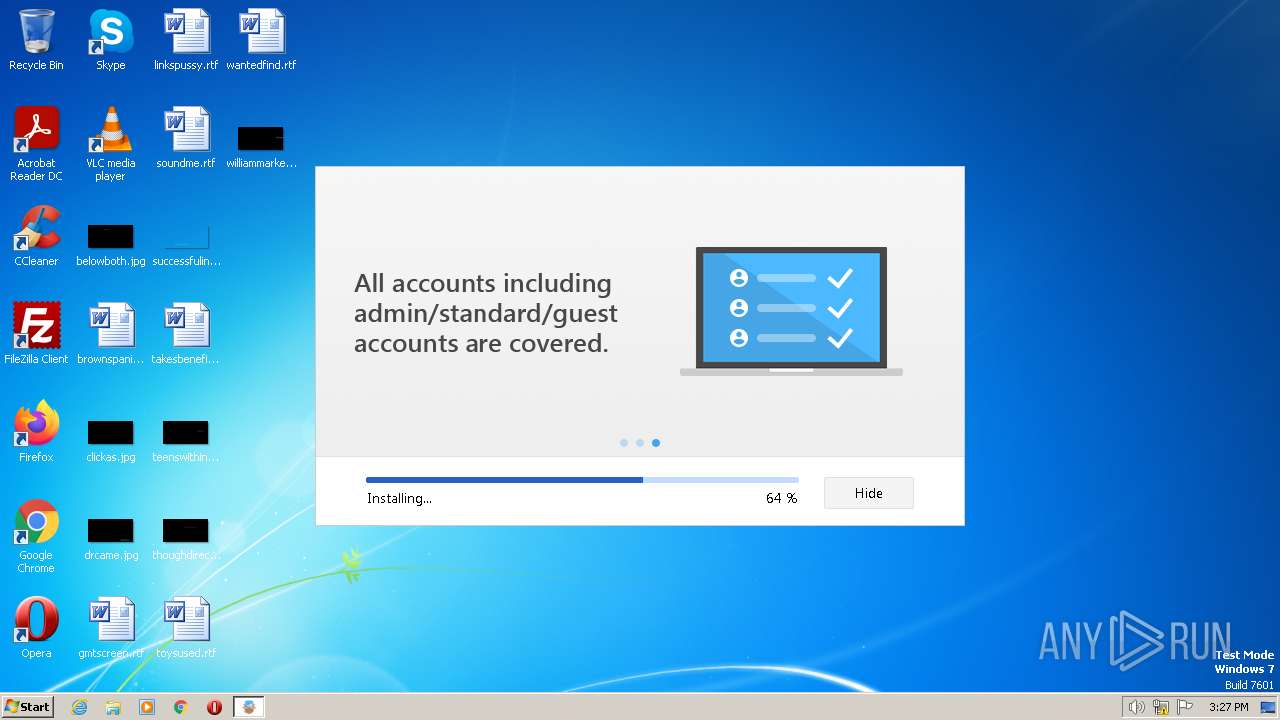Open the network tray icon
This screenshot has height=720, width=1280.
coord(1161,707)
